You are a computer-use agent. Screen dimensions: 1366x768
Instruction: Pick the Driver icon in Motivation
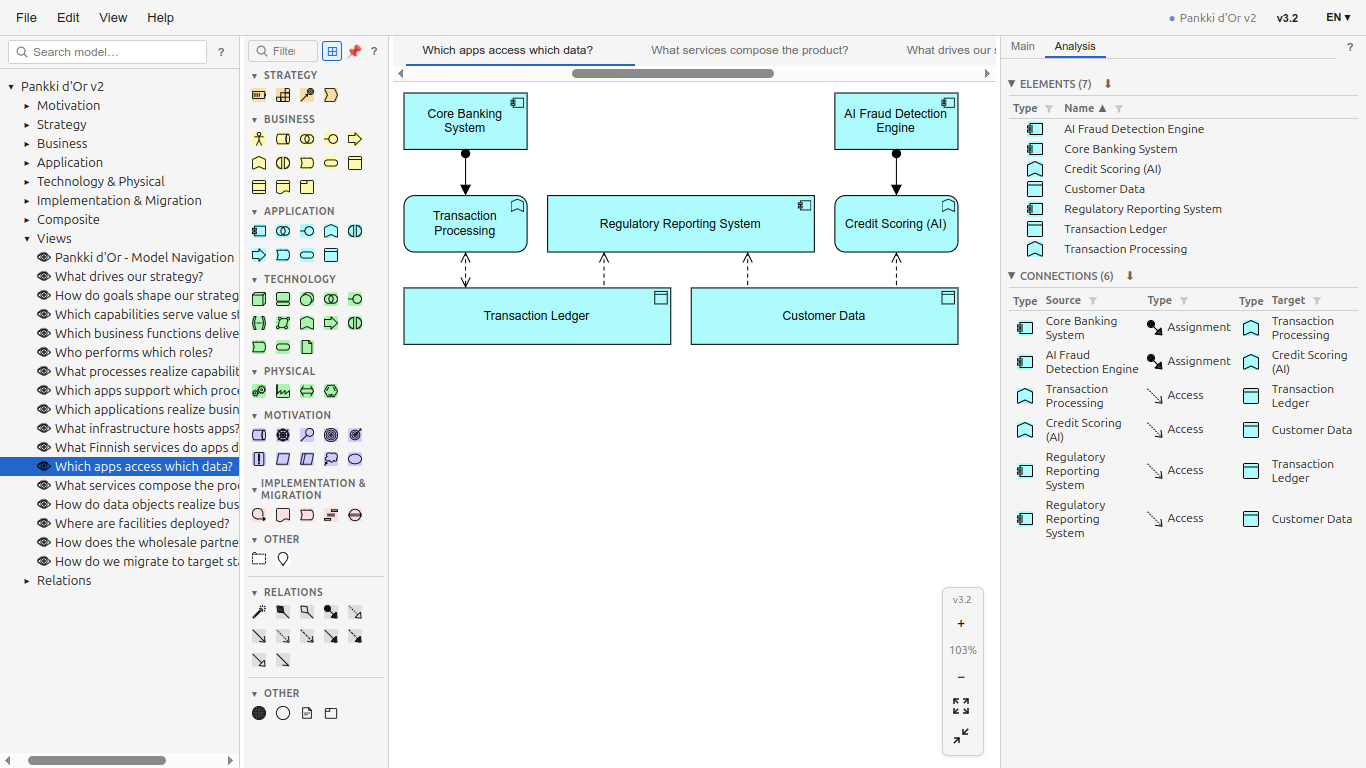[283, 435]
